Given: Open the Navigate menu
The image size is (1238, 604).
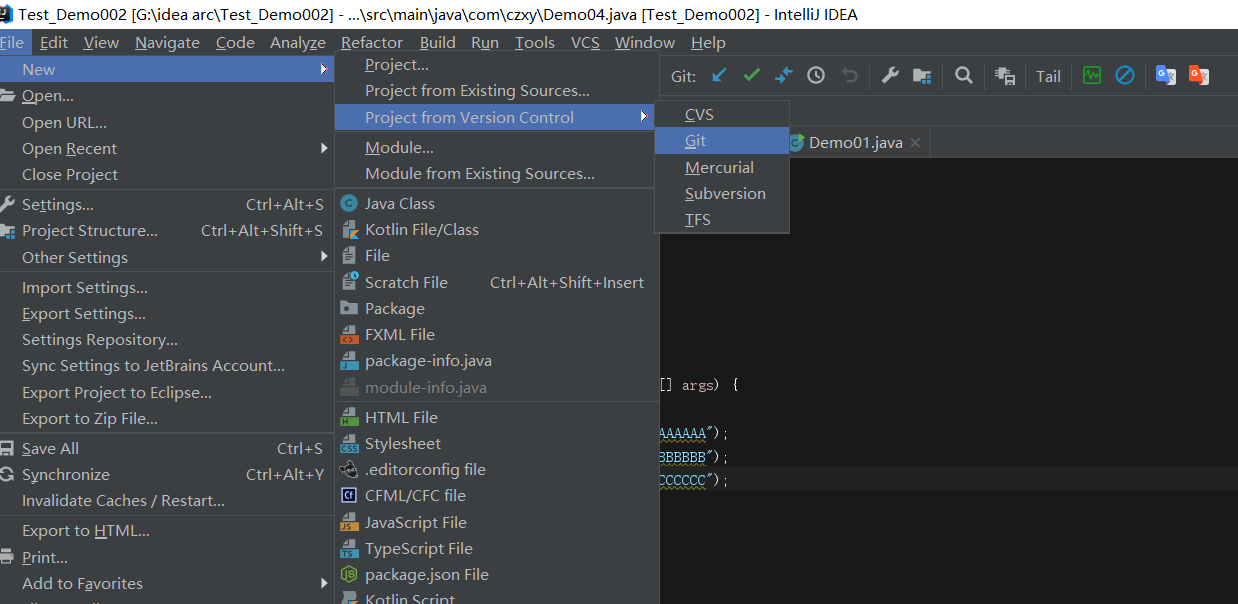Looking at the screenshot, I should click(167, 42).
